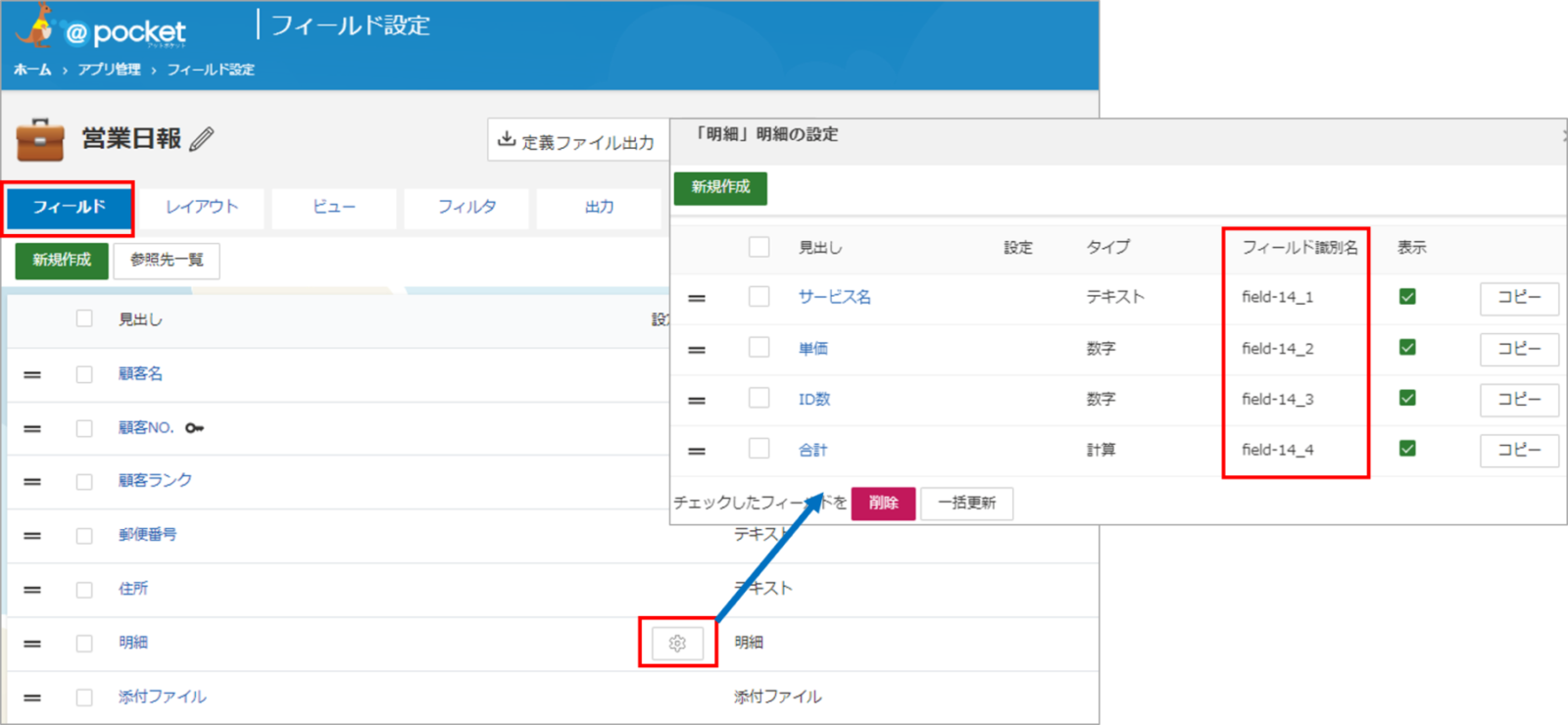Click the field-14_2 identifier text

pos(1278,349)
